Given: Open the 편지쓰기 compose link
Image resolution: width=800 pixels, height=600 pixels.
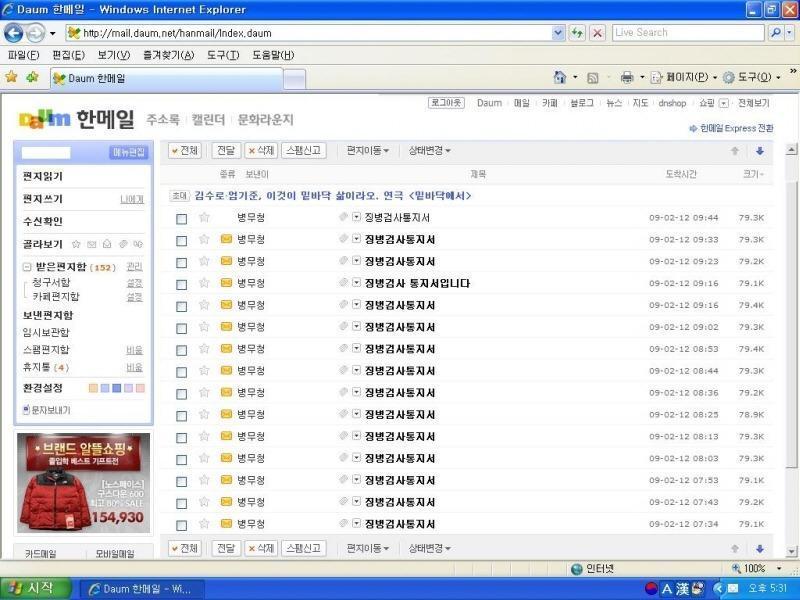Looking at the screenshot, I should click(42, 198).
